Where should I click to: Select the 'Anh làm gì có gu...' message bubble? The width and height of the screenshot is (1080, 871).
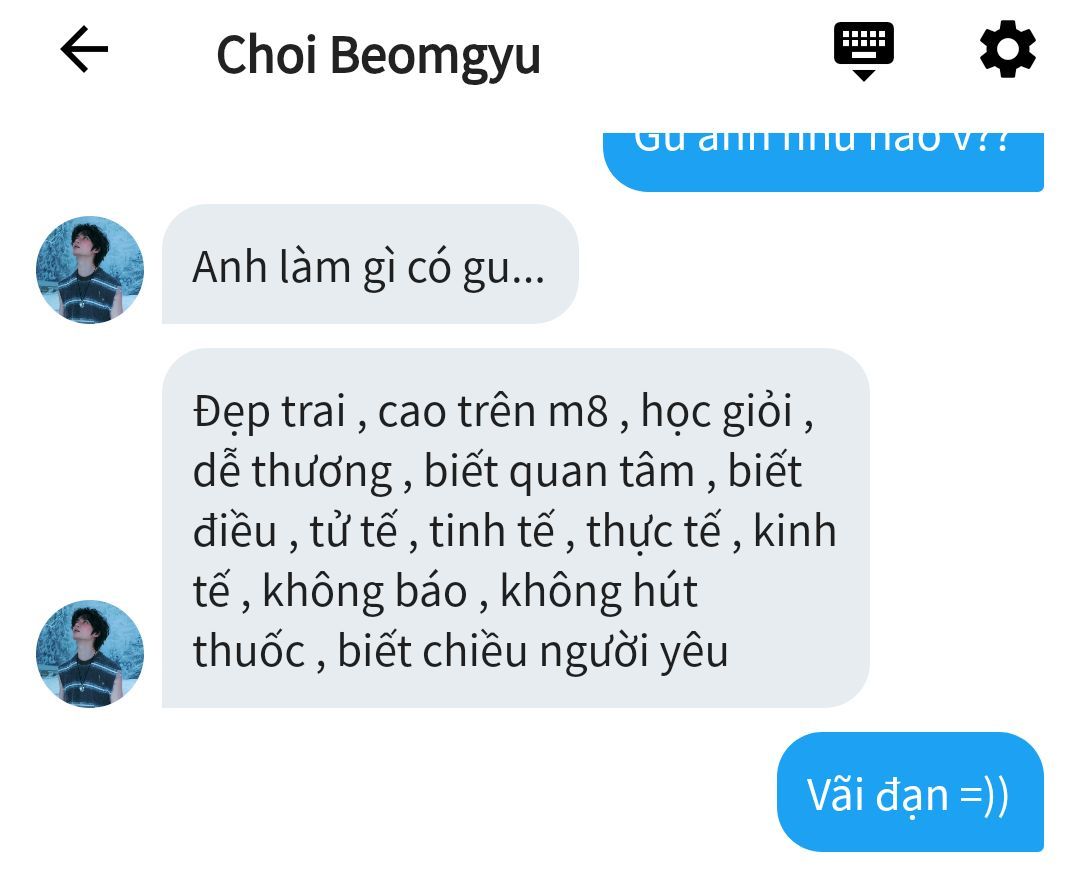tap(370, 264)
